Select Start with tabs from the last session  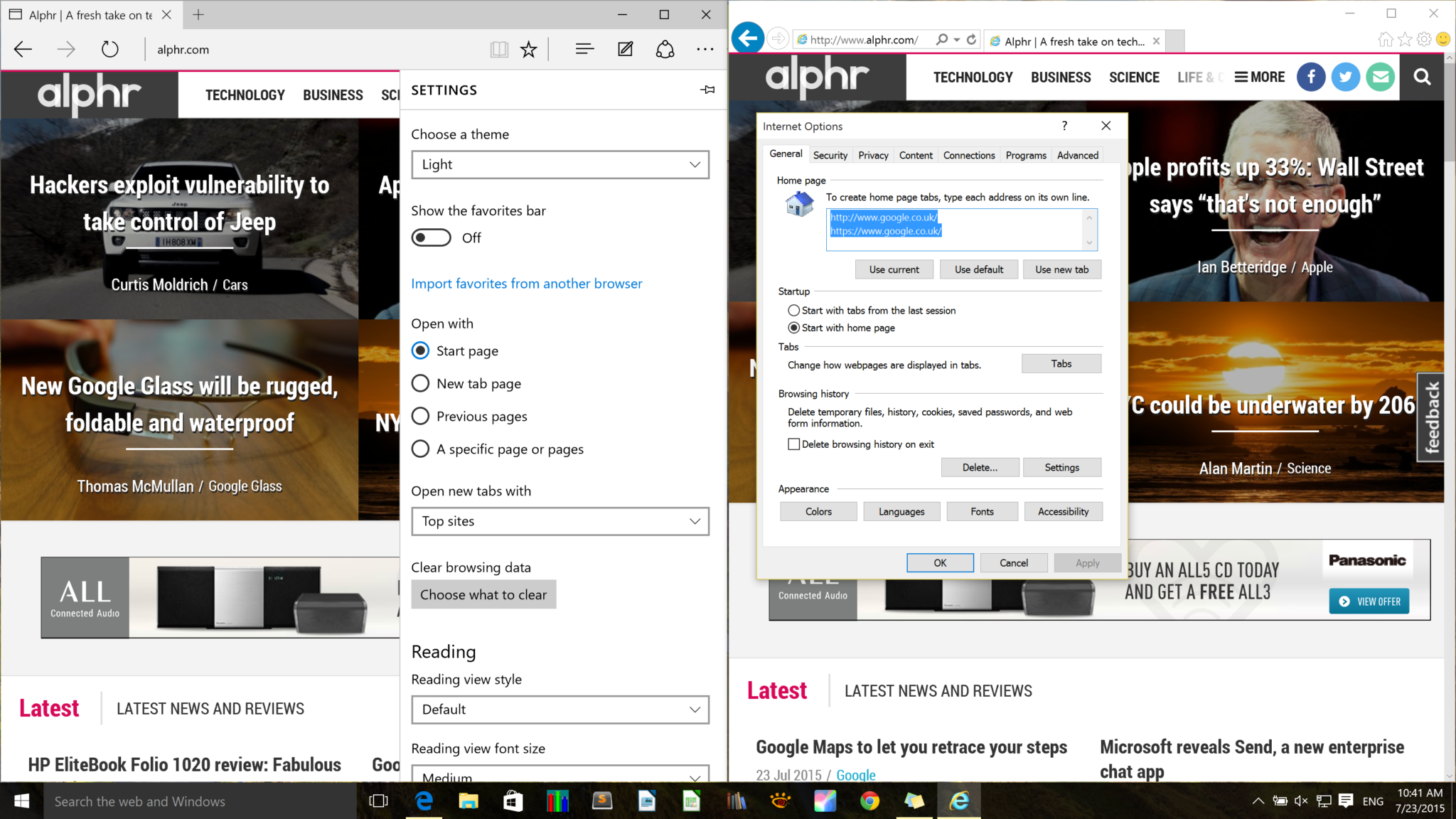click(x=793, y=310)
